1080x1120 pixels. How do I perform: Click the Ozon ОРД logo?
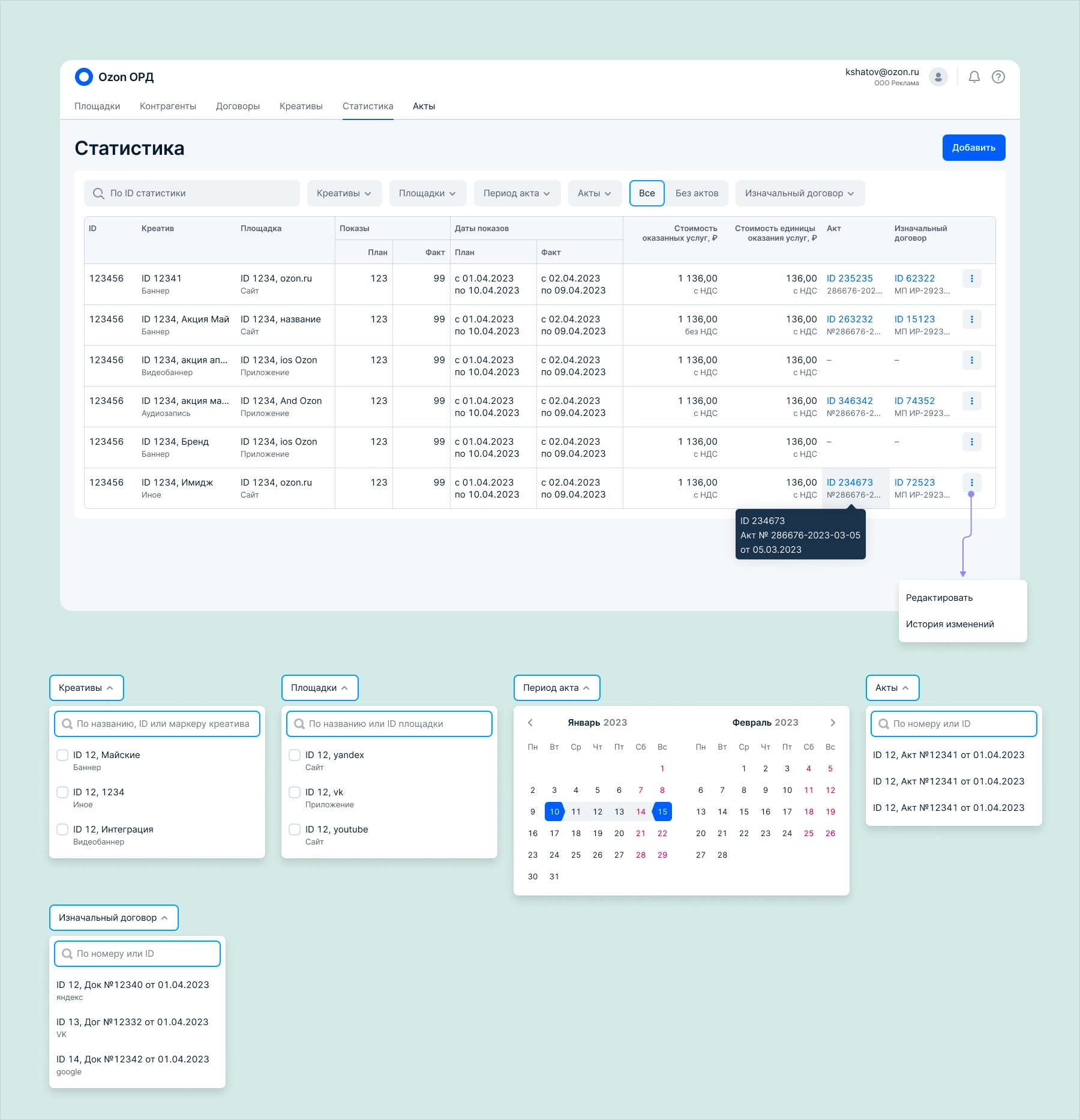tap(114, 77)
